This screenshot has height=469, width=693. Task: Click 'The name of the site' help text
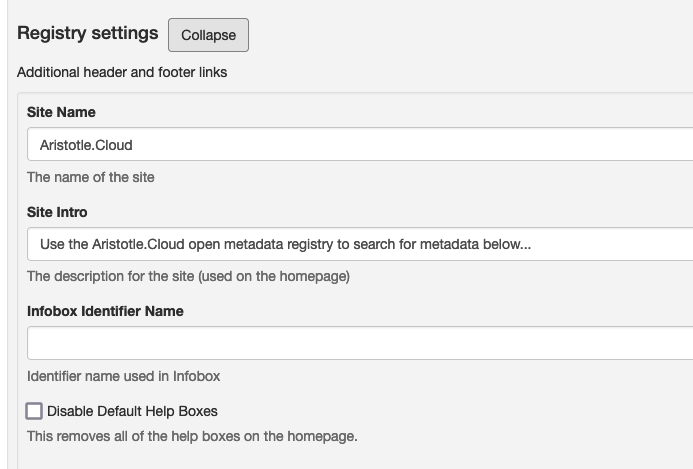(x=91, y=177)
